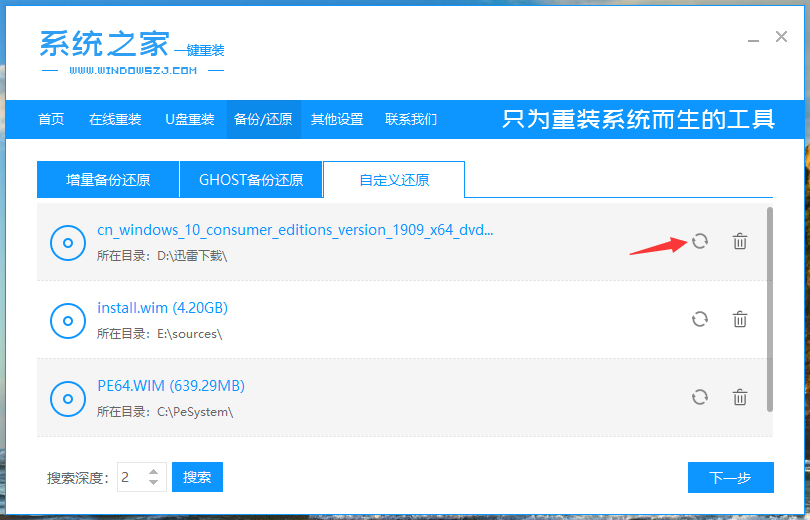Open 其他设置 in navigation bar
The image size is (810, 520).
click(337, 119)
